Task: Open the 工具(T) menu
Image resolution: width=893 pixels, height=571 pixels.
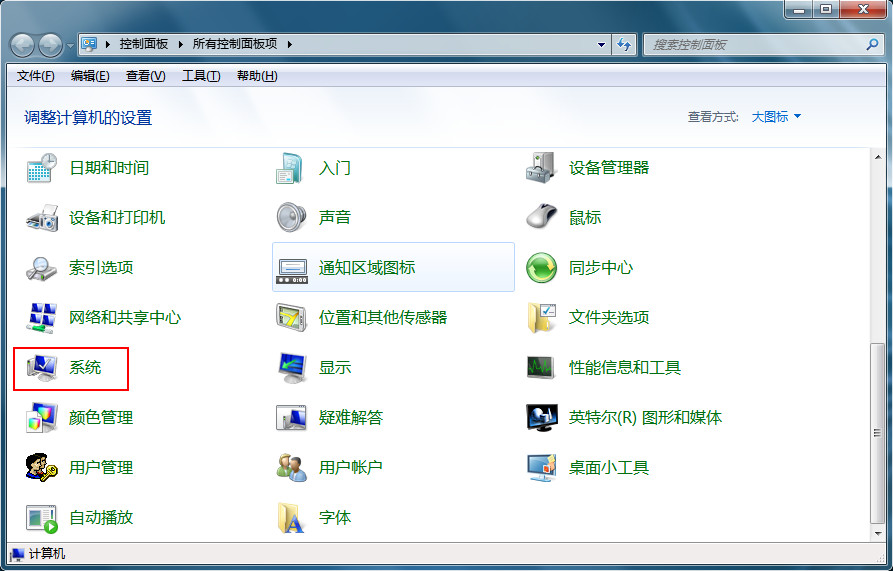Action: (x=201, y=76)
